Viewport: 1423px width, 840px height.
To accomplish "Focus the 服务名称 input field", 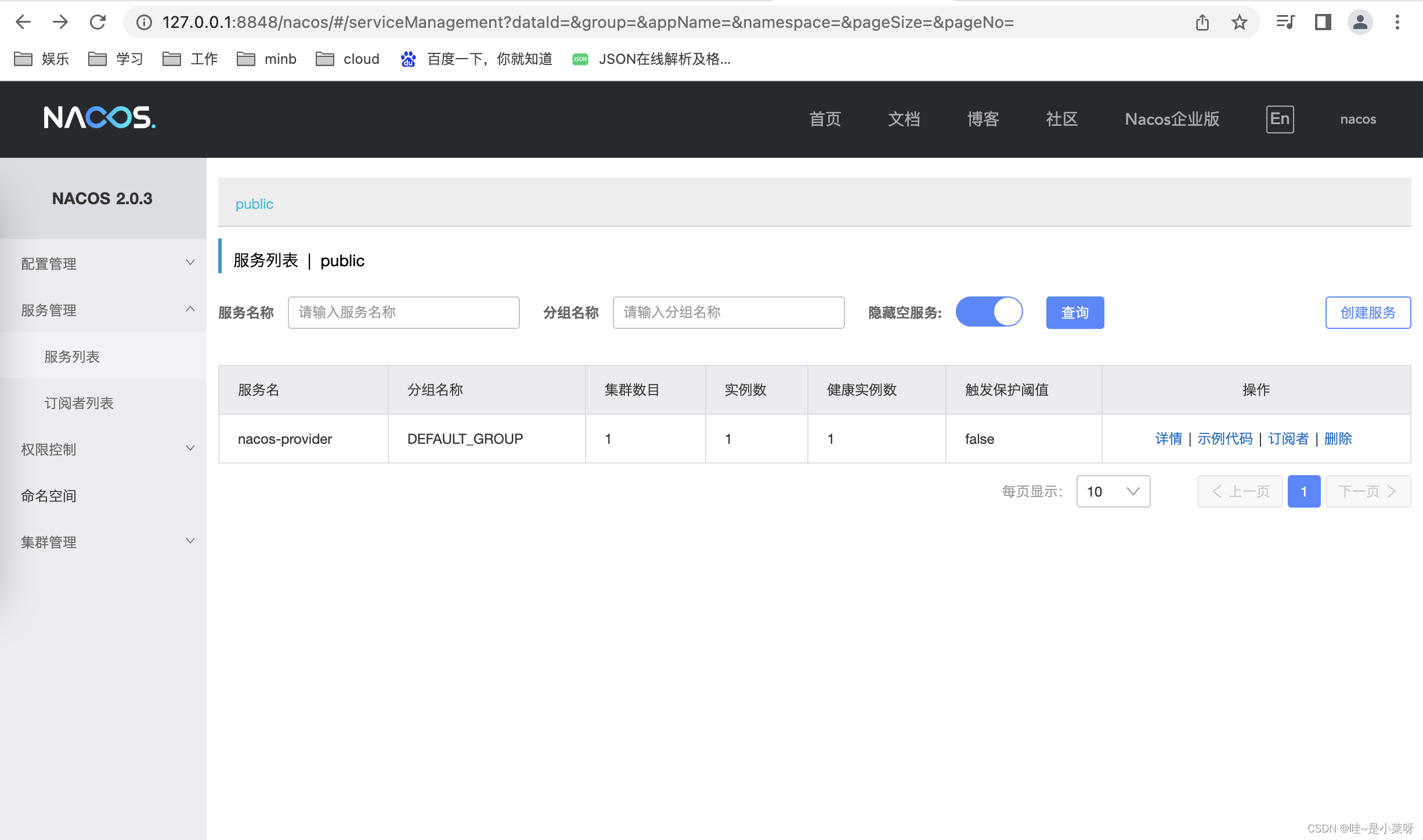I will [x=403, y=313].
